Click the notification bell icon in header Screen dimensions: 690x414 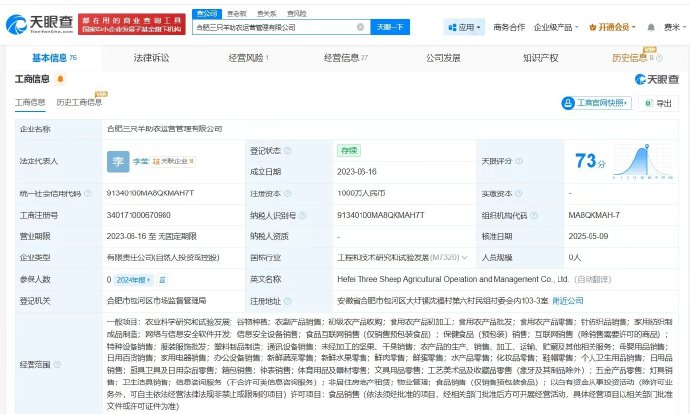[x=651, y=27]
